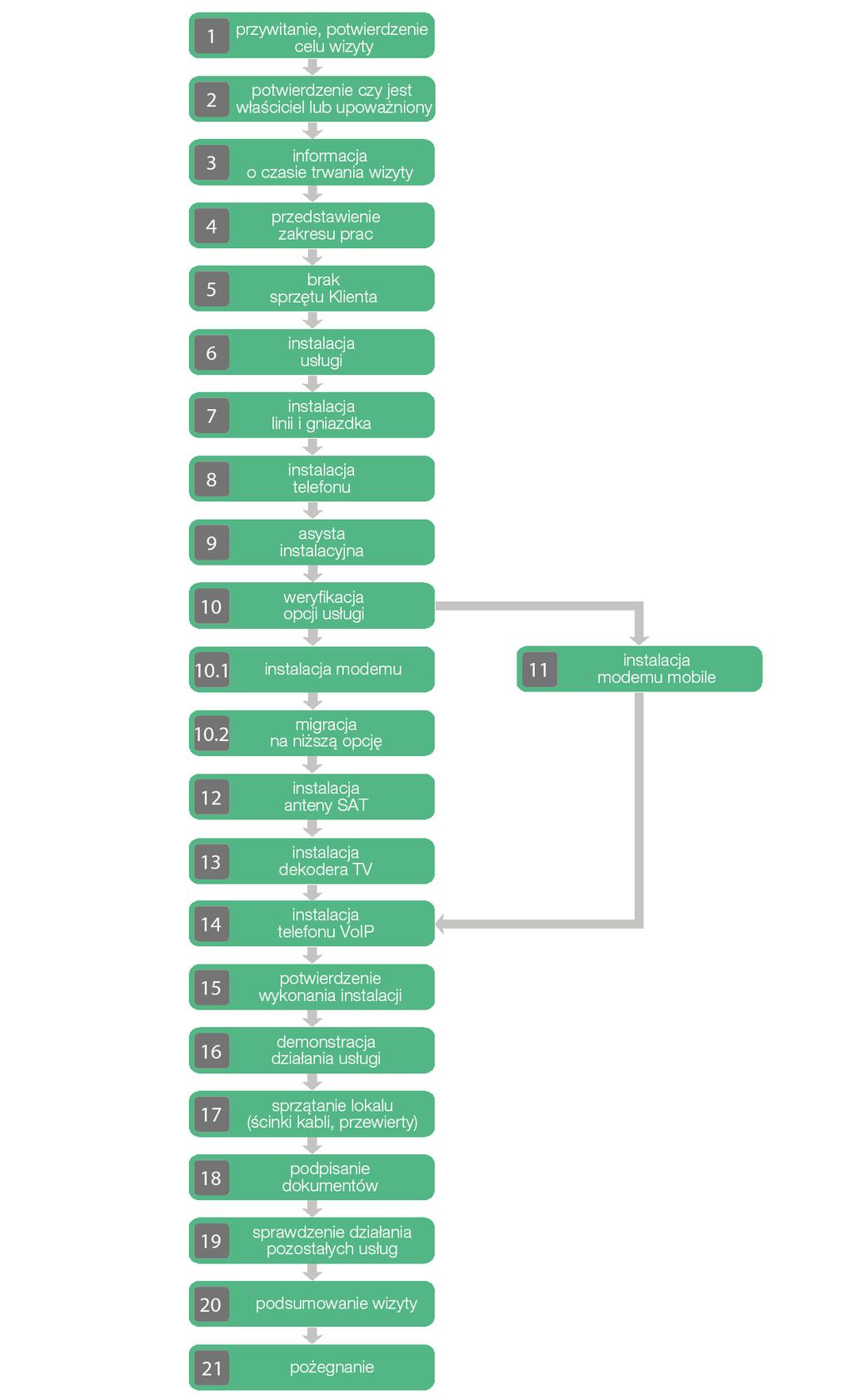This screenshot has height=1400, width=853.
Task: Select the przedstawienie zakresu prac box
Action: point(312,226)
